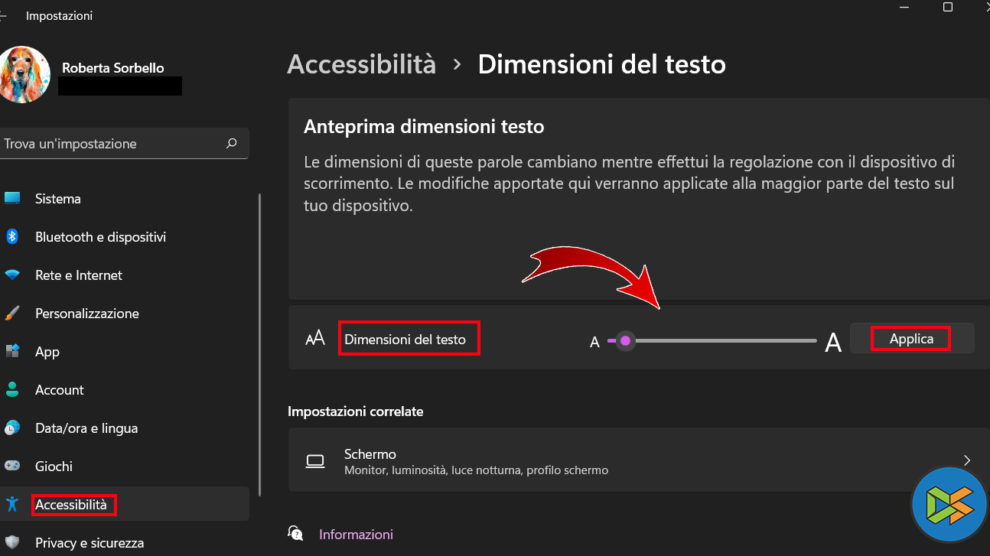
Task: Open Schermo monitor settings row
Action: (630, 461)
